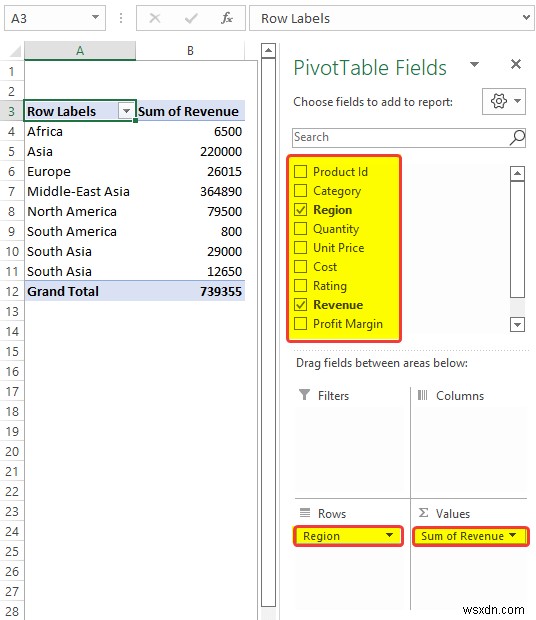
Task: Tick the Profit Margin field checkbox
Action: (x=300, y=323)
